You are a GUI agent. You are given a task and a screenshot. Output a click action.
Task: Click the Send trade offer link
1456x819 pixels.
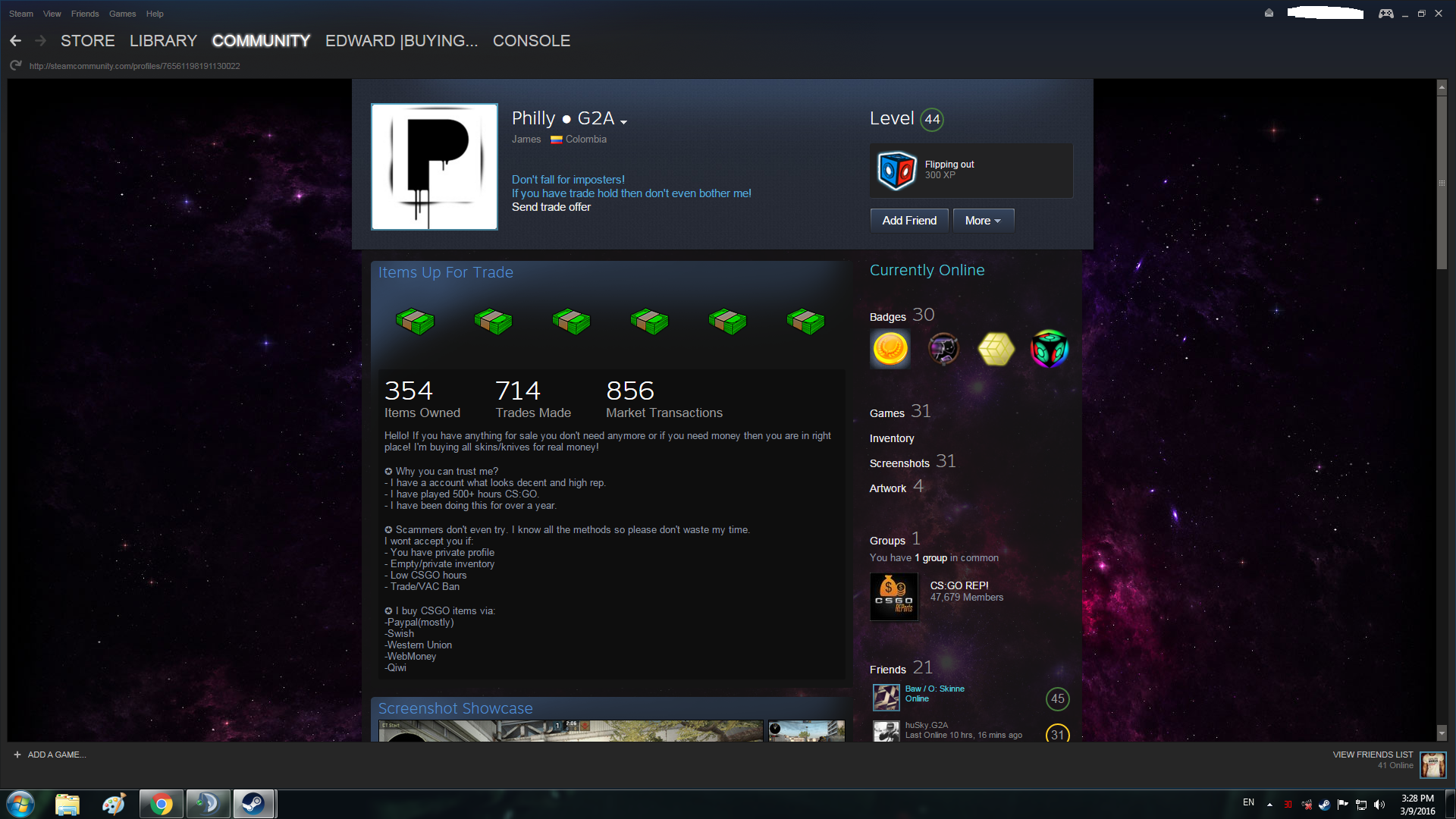[x=551, y=207]
